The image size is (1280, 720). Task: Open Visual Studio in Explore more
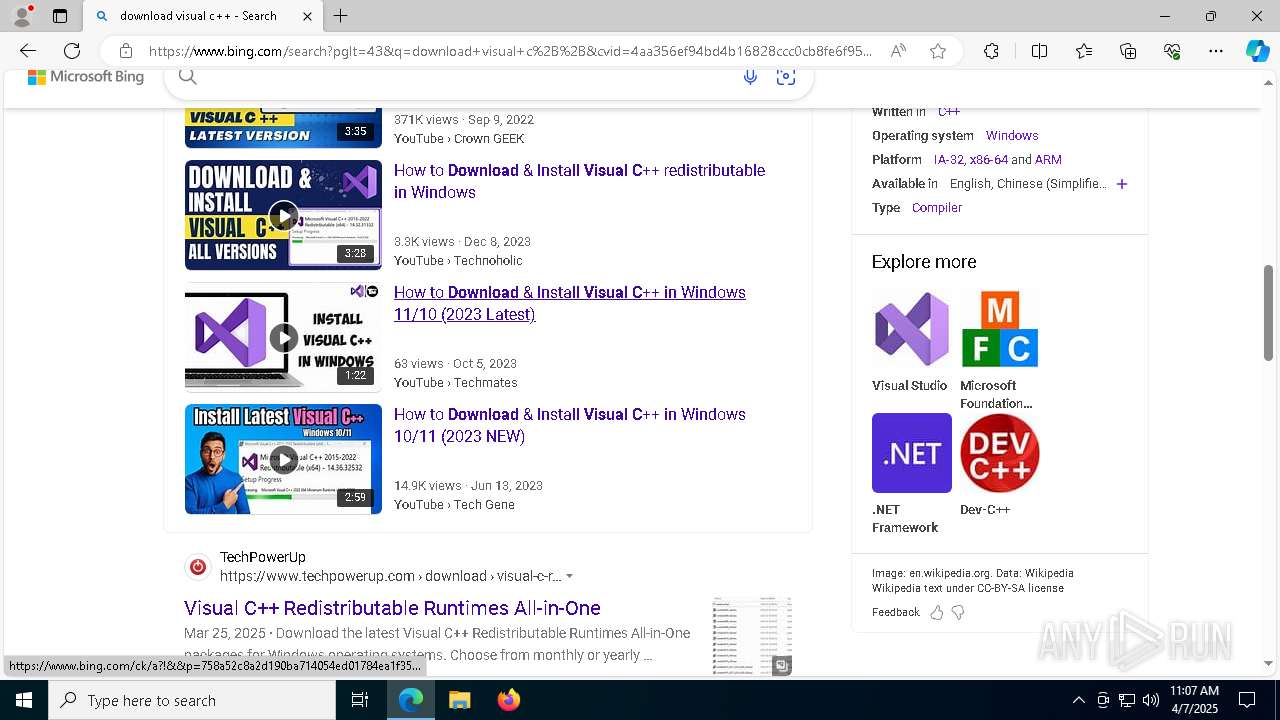(911, 342)
